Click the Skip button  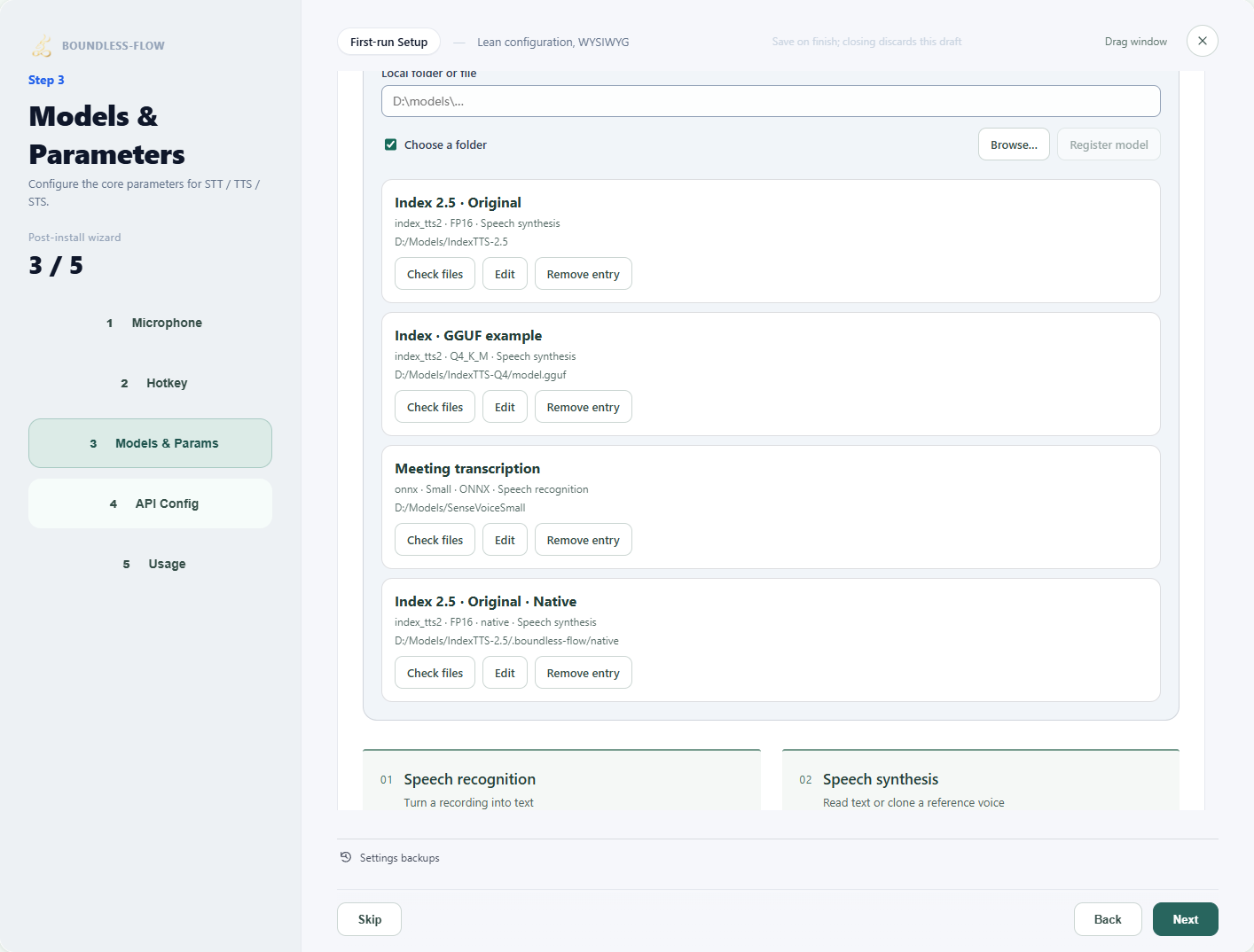click(x=369, y=919)
